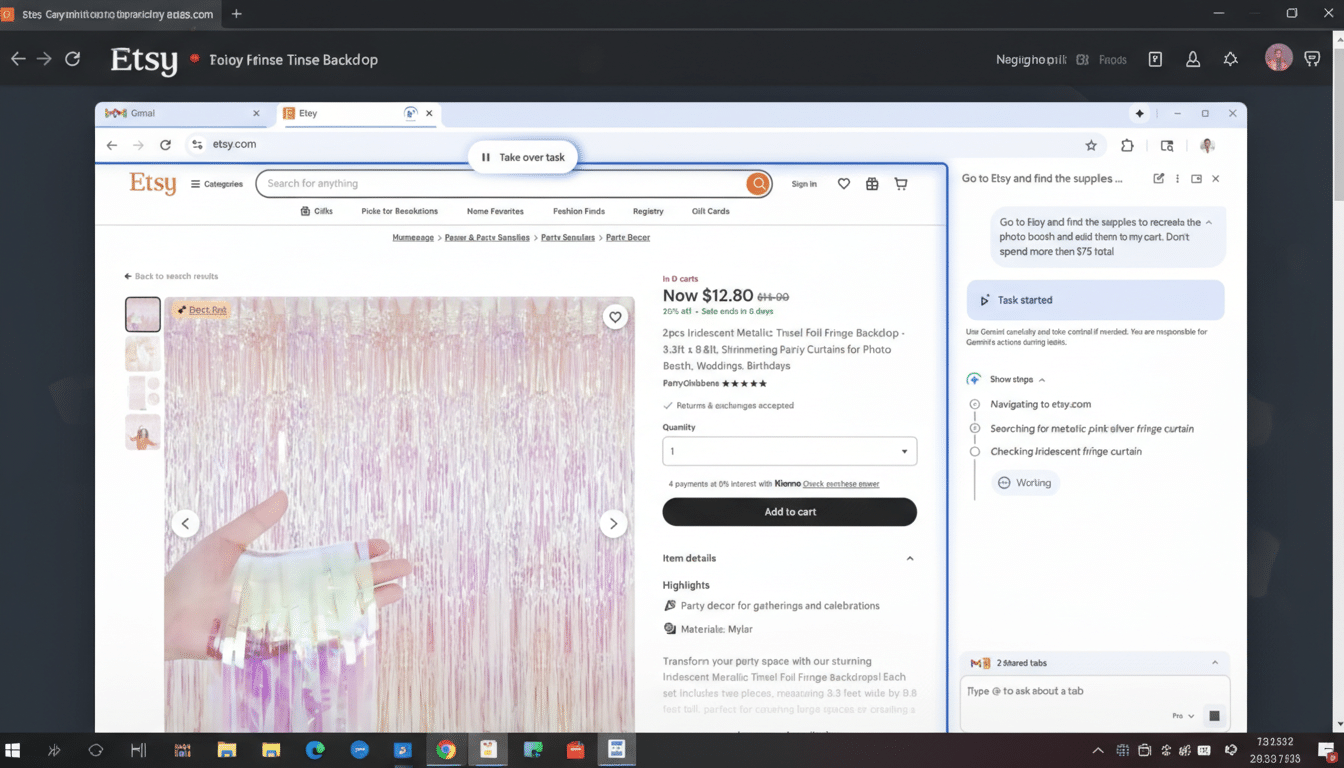
Task: Click the three-dot menu in the Gemini panel
Action: pos(1177,177)
